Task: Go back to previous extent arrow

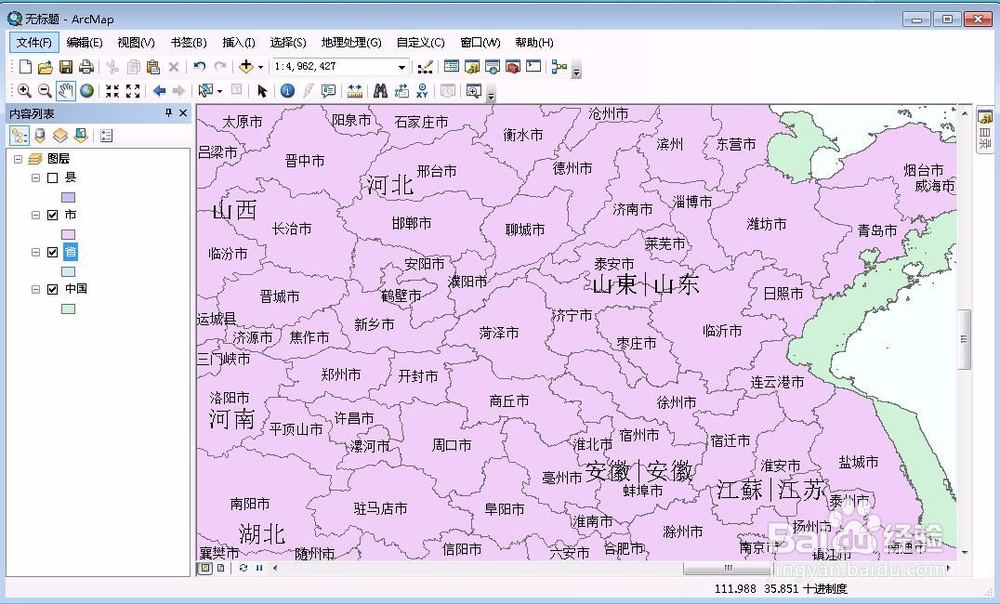Action: [x=159, y=91]
